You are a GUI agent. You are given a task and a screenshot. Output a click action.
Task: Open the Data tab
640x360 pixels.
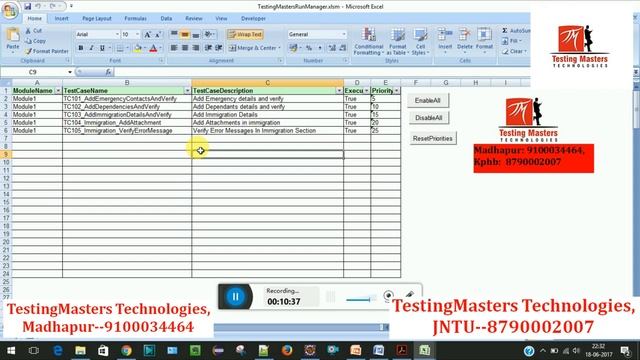(x=166, y=18)
